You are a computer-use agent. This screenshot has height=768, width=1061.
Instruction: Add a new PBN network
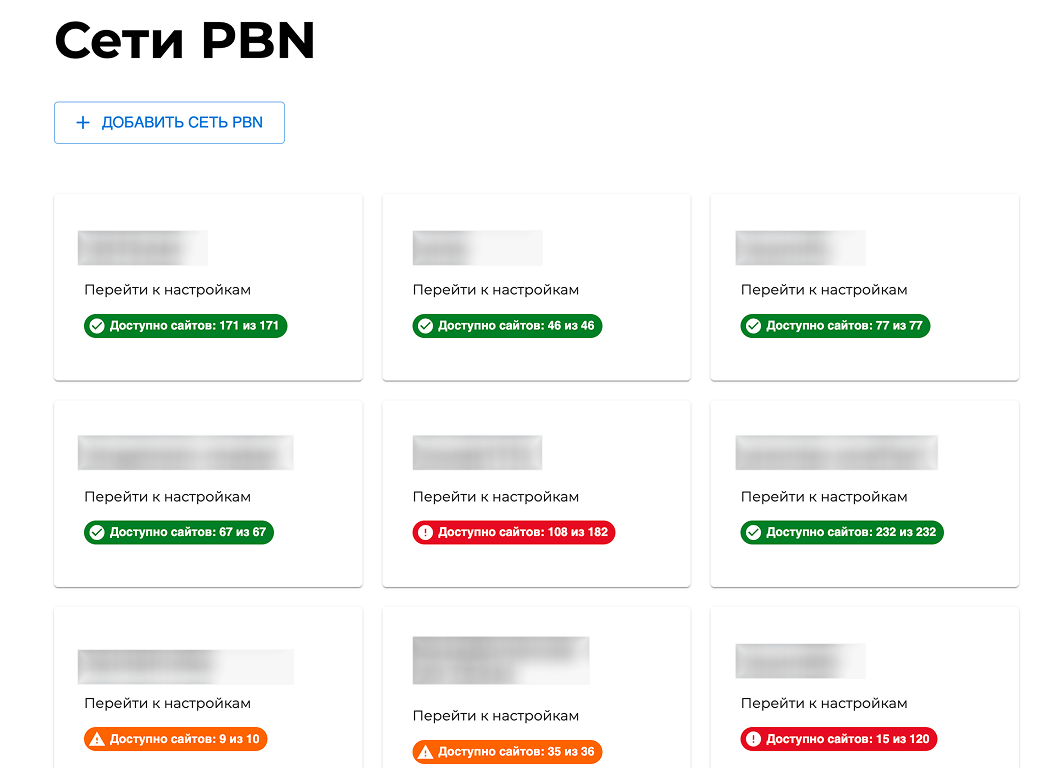169,122
